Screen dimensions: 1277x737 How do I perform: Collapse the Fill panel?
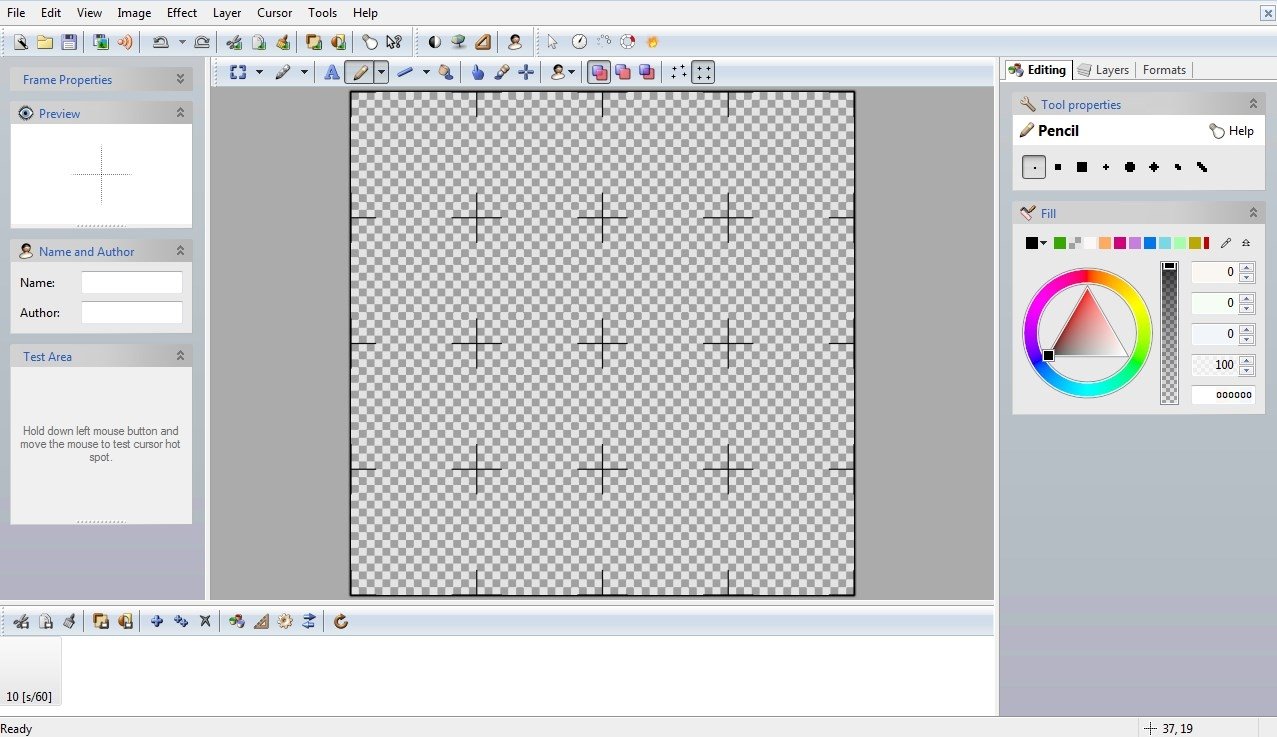tap(1253, 213)
